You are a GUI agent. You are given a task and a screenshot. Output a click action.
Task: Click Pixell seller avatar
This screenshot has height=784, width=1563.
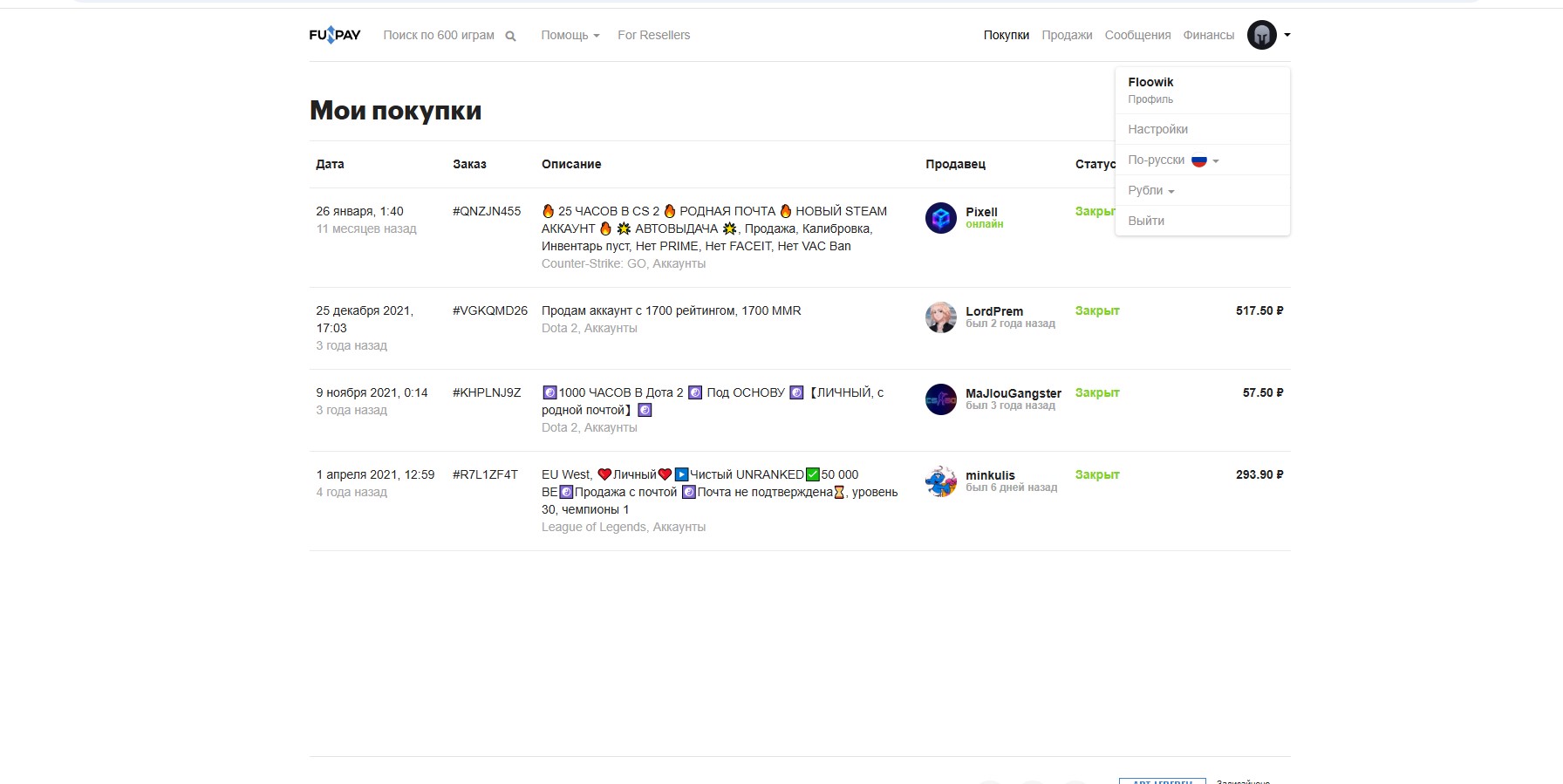coord(940,218)
